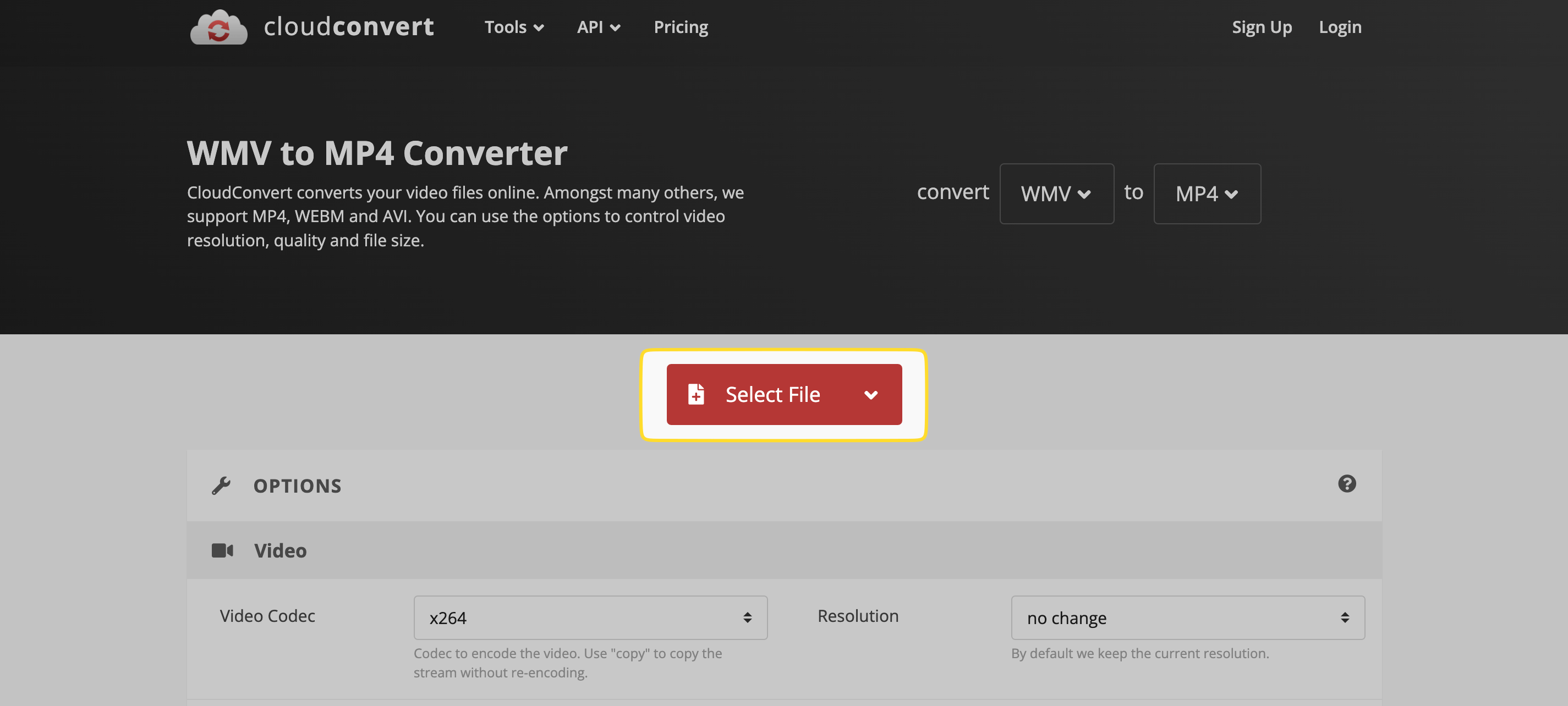Click the wrench icon beside OPTIONS

(x=221, y=486)
